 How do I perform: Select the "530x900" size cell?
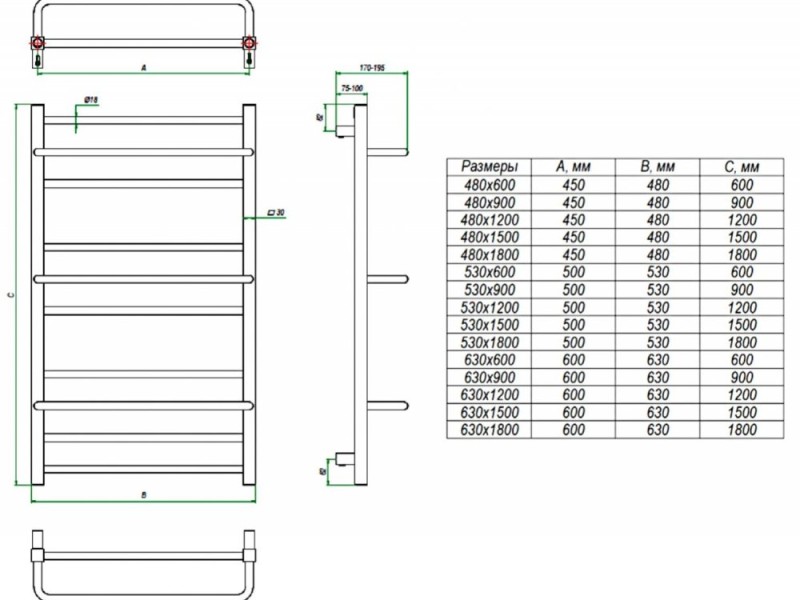pos(489,290)
